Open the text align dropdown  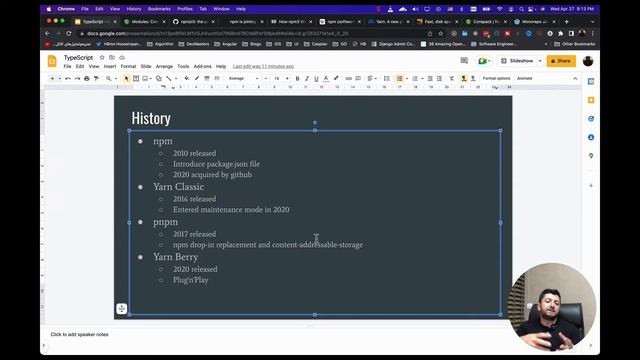[x=371, y=78]
